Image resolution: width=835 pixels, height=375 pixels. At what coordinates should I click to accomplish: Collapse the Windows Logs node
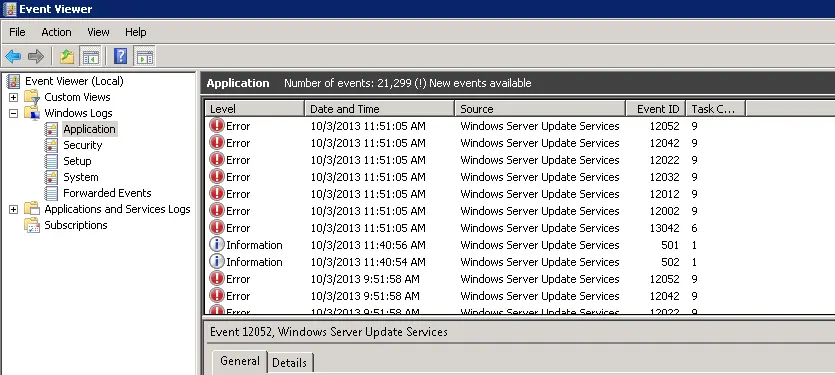pos(13,113)
